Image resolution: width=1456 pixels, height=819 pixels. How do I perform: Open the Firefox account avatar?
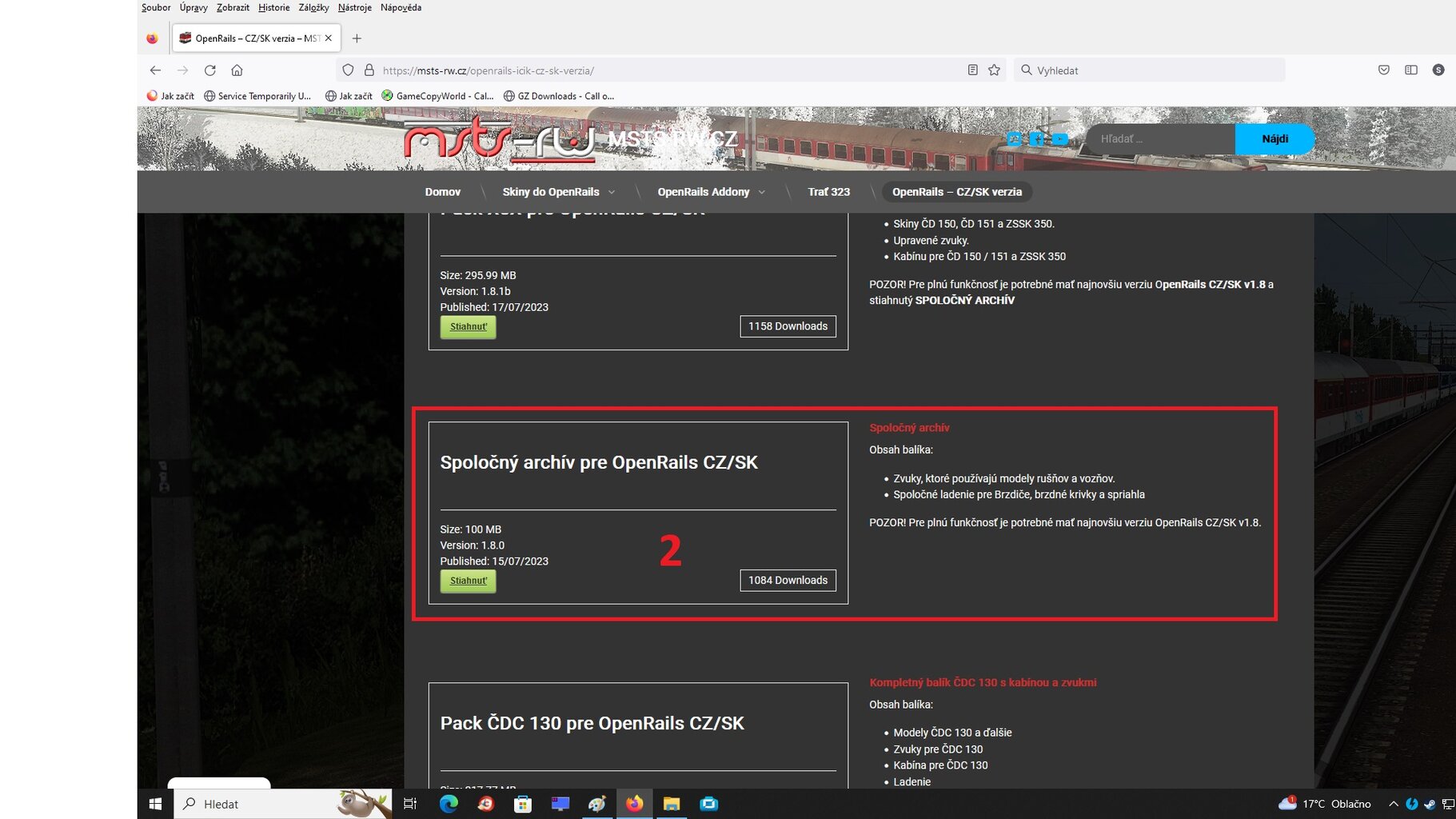(1438, 70)
